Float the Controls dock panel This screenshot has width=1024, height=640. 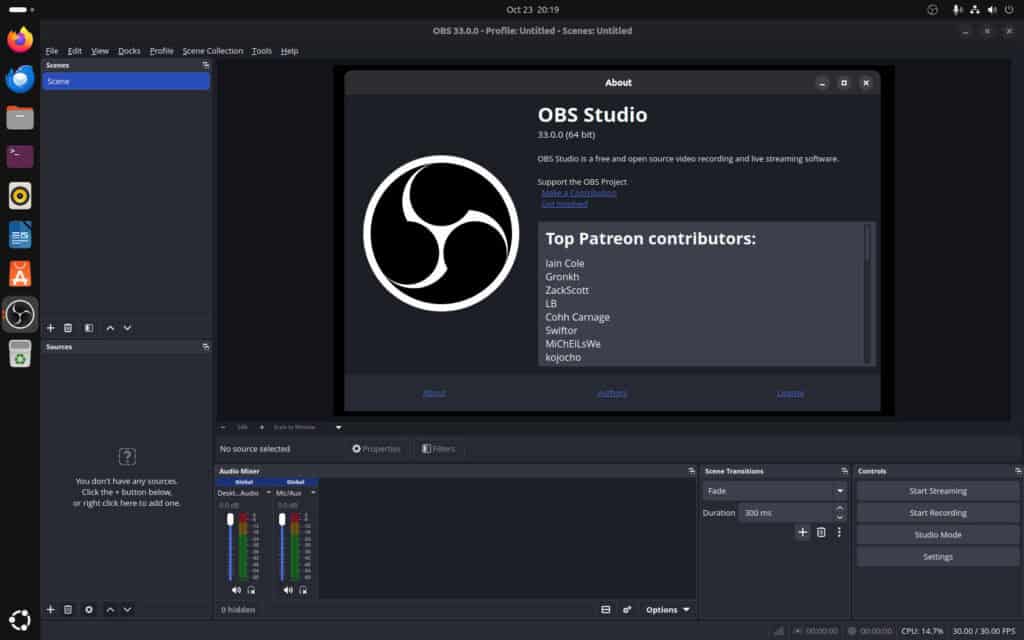(x=1018, y=471)
